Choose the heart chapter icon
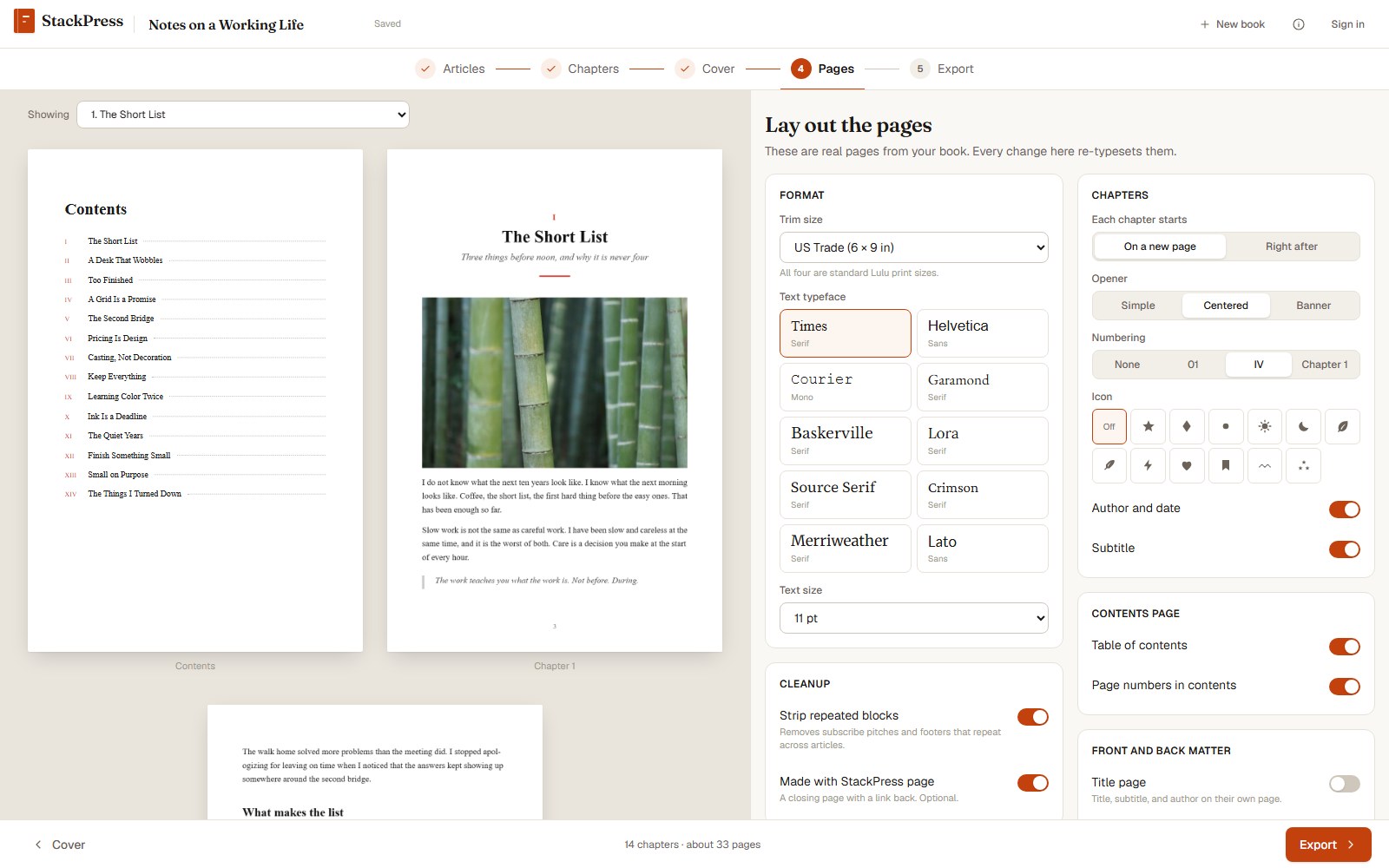Screen dimensions: 1389x868 1187,465
